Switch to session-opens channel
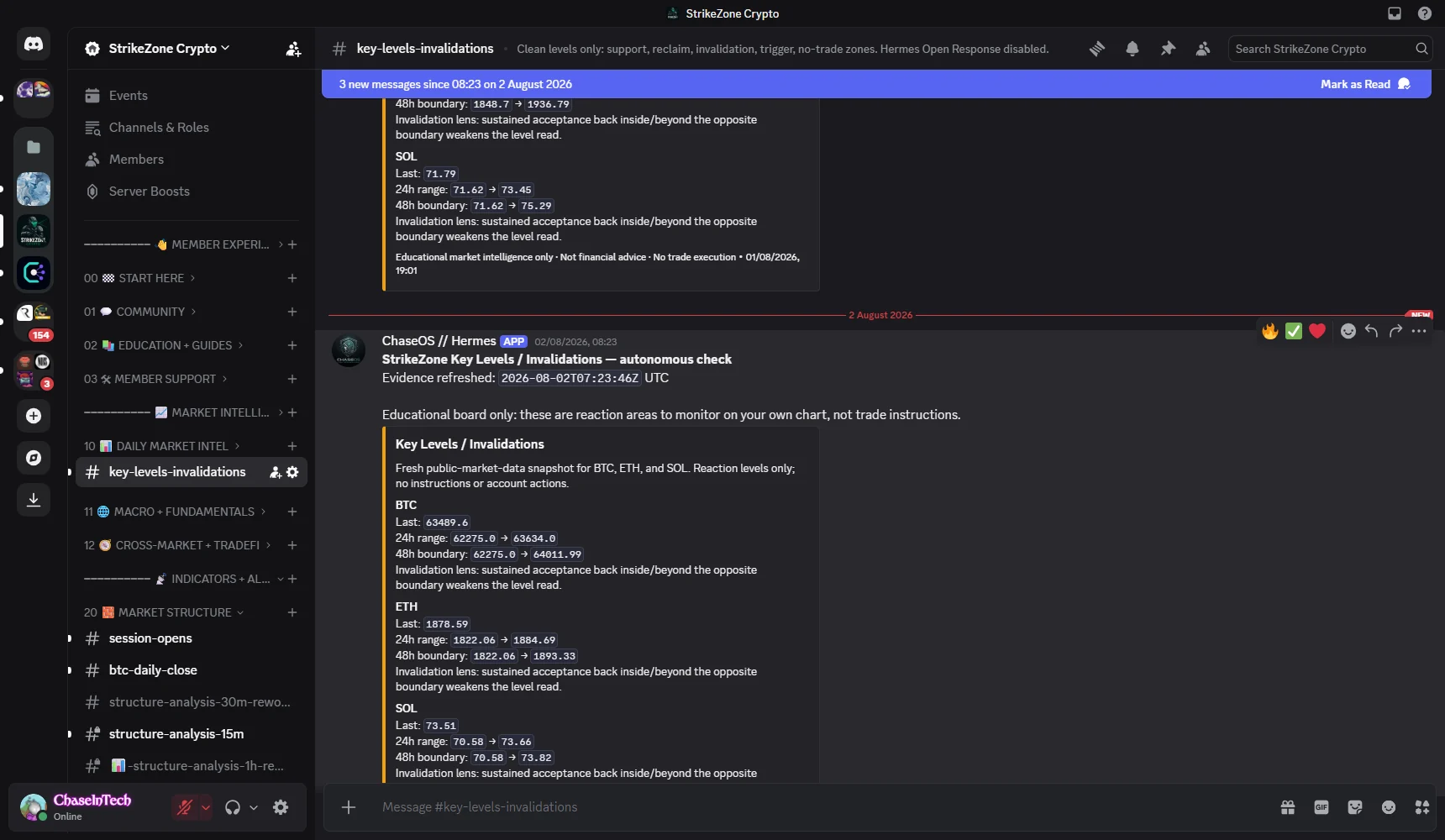Screen dimensions: 1445x840 pyautogui.click(x=192, y=638)
